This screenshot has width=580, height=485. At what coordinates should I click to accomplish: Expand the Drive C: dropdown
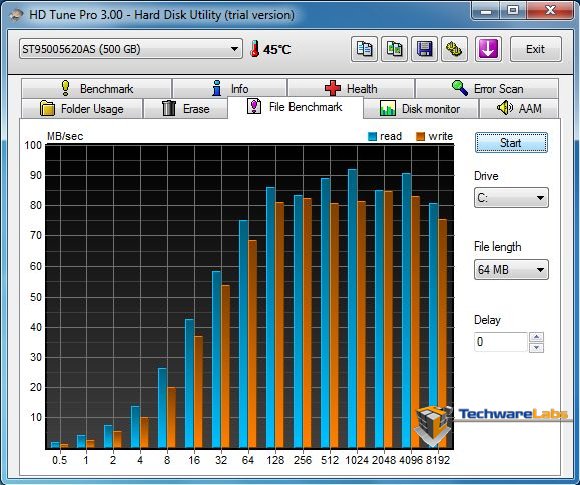point(511,198)
